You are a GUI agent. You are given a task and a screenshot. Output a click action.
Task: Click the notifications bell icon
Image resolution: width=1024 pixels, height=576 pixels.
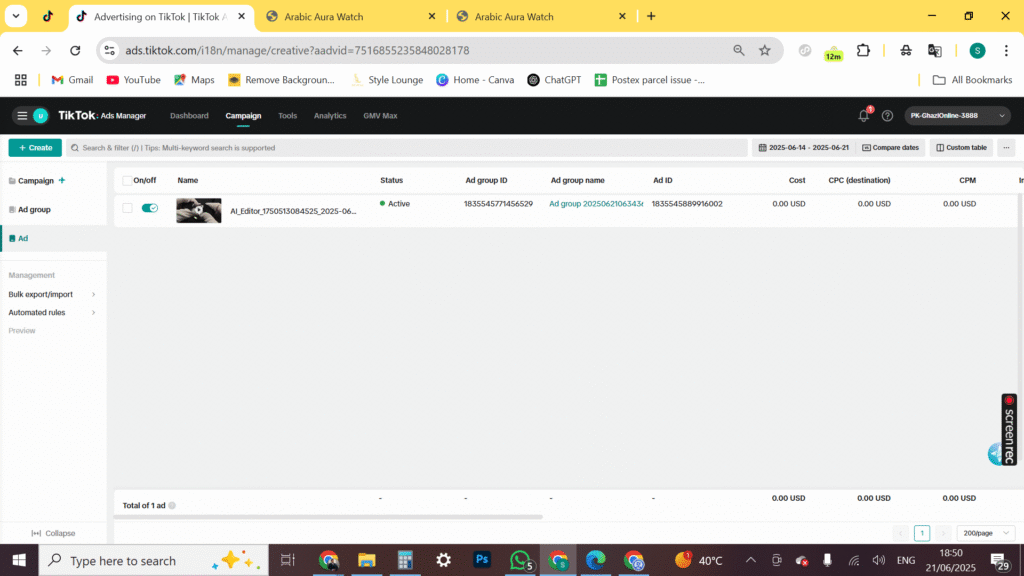tap(864, 116)
